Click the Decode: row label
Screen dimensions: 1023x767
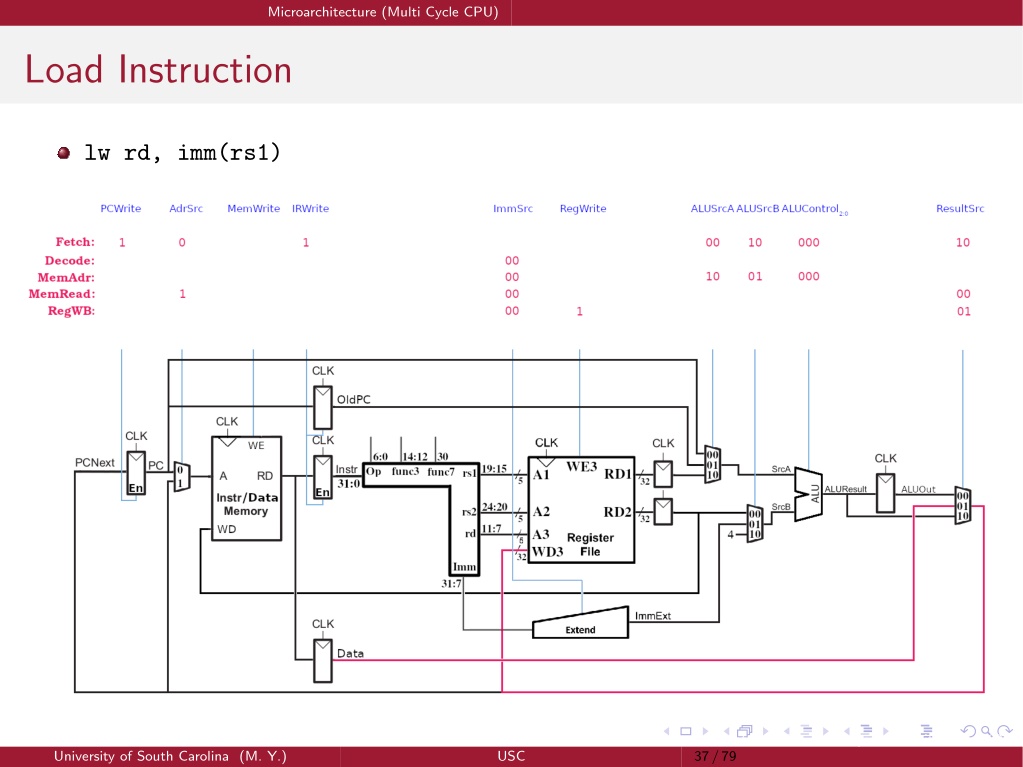70,260
